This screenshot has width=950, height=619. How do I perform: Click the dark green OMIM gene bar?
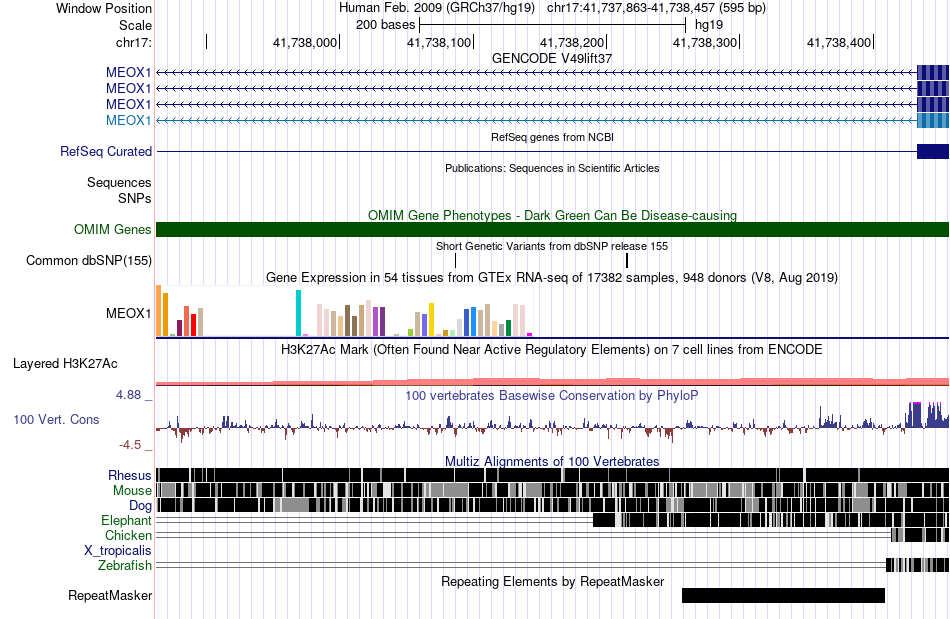(552, 230)
